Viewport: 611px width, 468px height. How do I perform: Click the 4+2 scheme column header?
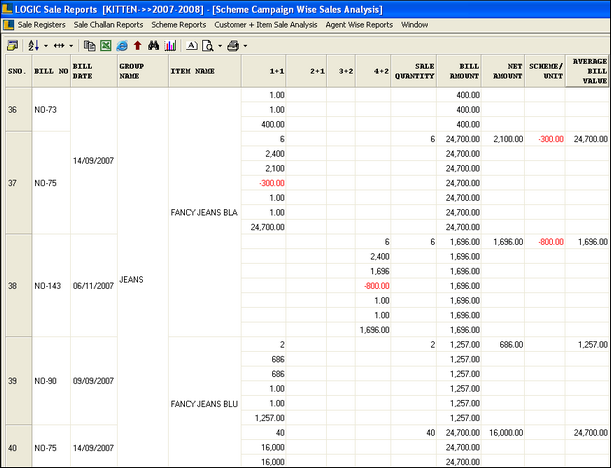[x=373, y=71]
